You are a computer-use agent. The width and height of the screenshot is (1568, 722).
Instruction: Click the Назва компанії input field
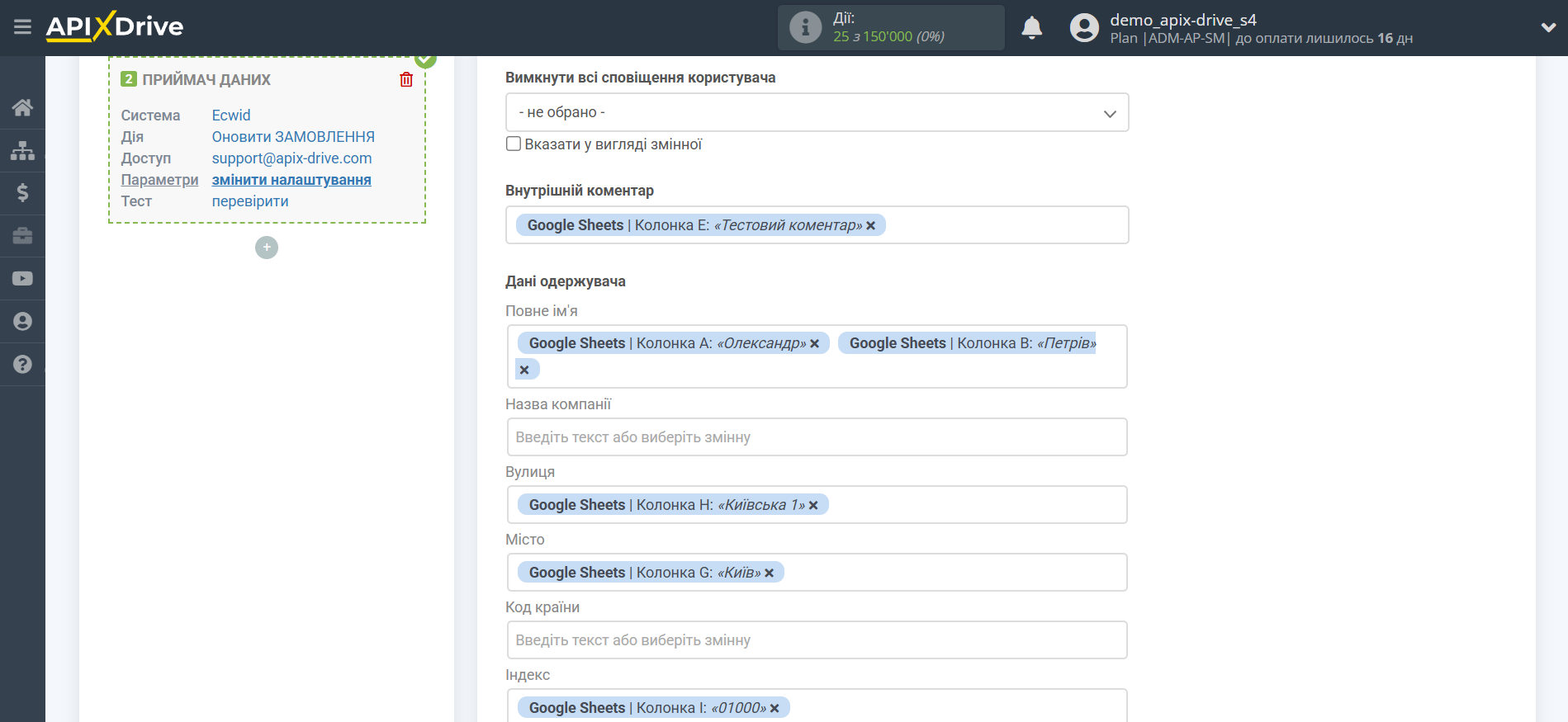pos(817,437)
